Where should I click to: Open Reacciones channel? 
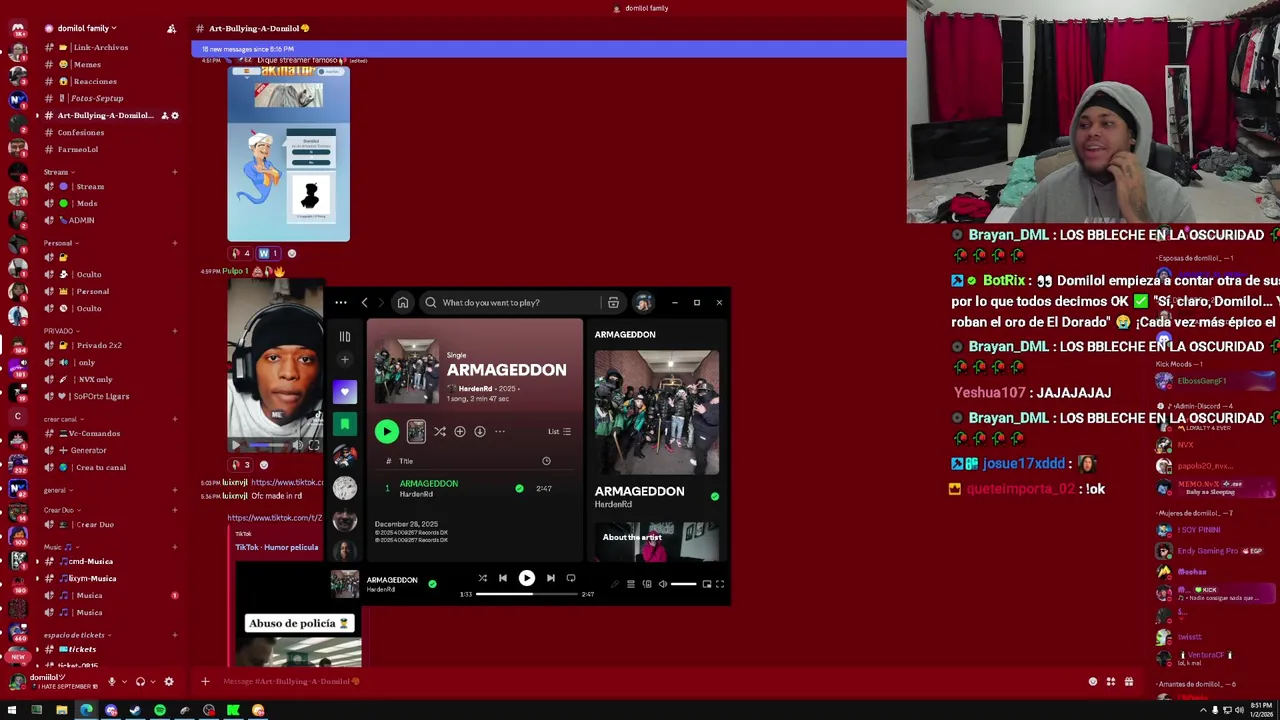[95, 81]
